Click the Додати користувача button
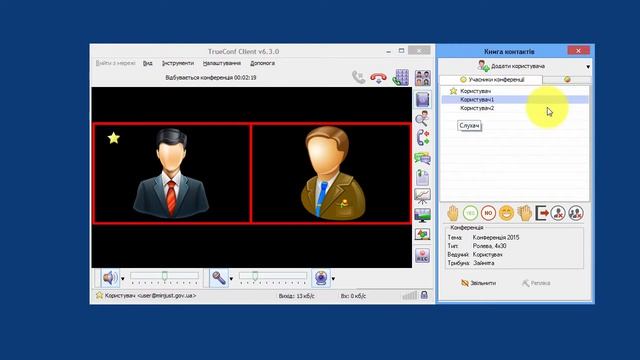 [511, 66]
